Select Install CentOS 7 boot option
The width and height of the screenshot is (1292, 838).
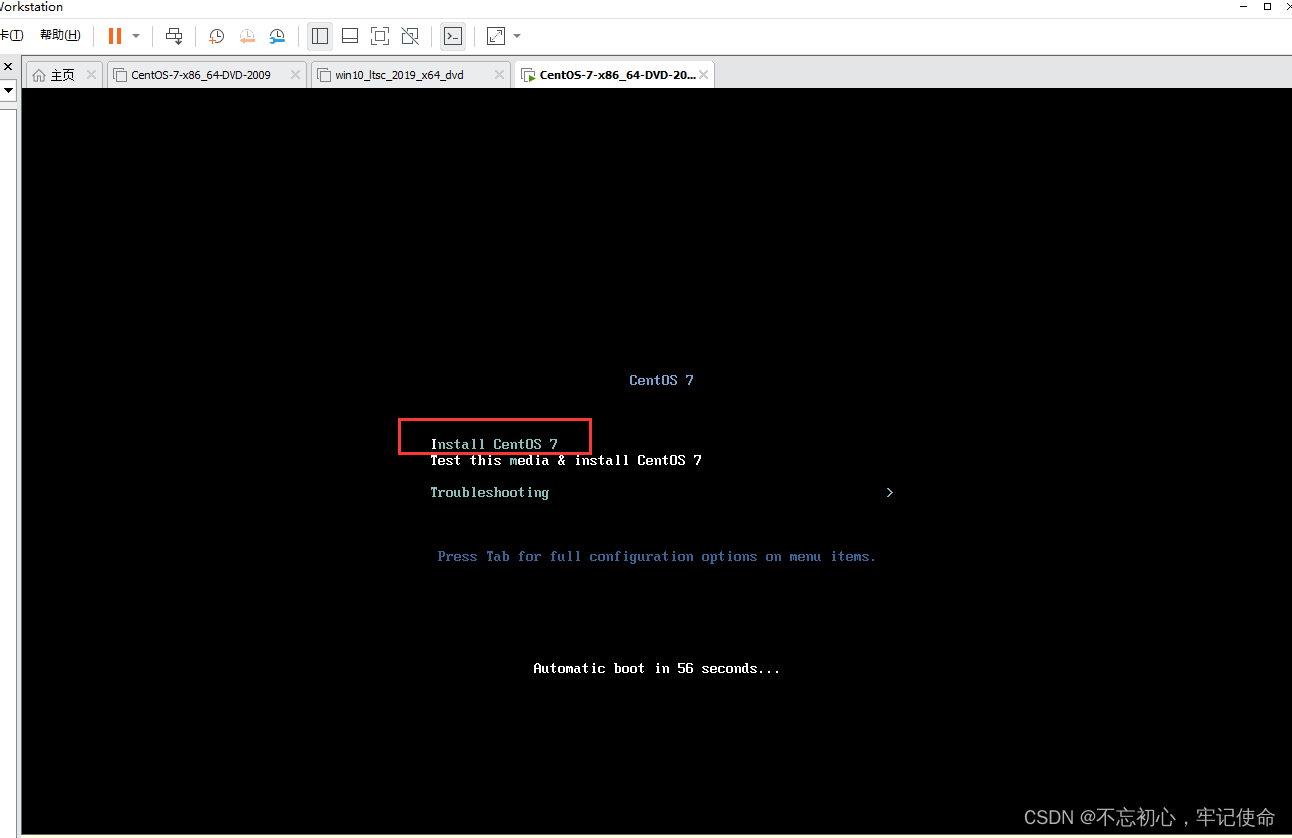tap(494, 444)
